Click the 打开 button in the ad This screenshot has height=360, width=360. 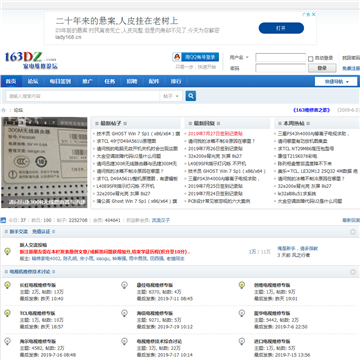click(281, 28)
